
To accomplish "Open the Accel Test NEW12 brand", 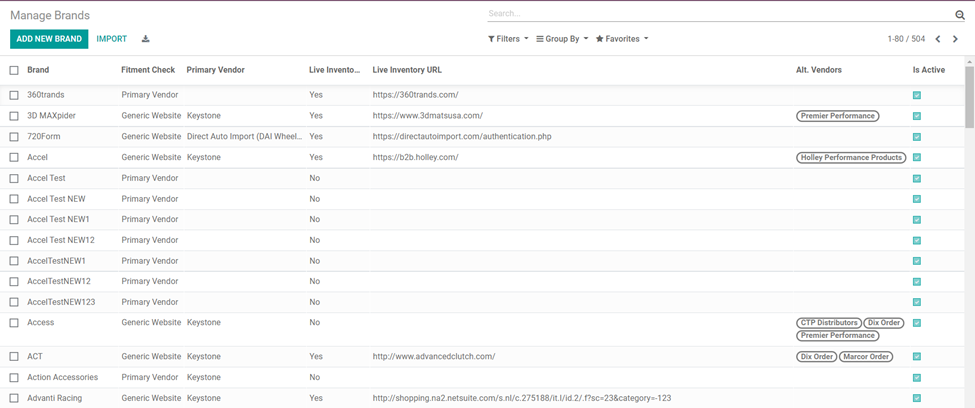I will click(x=61, y=240).
